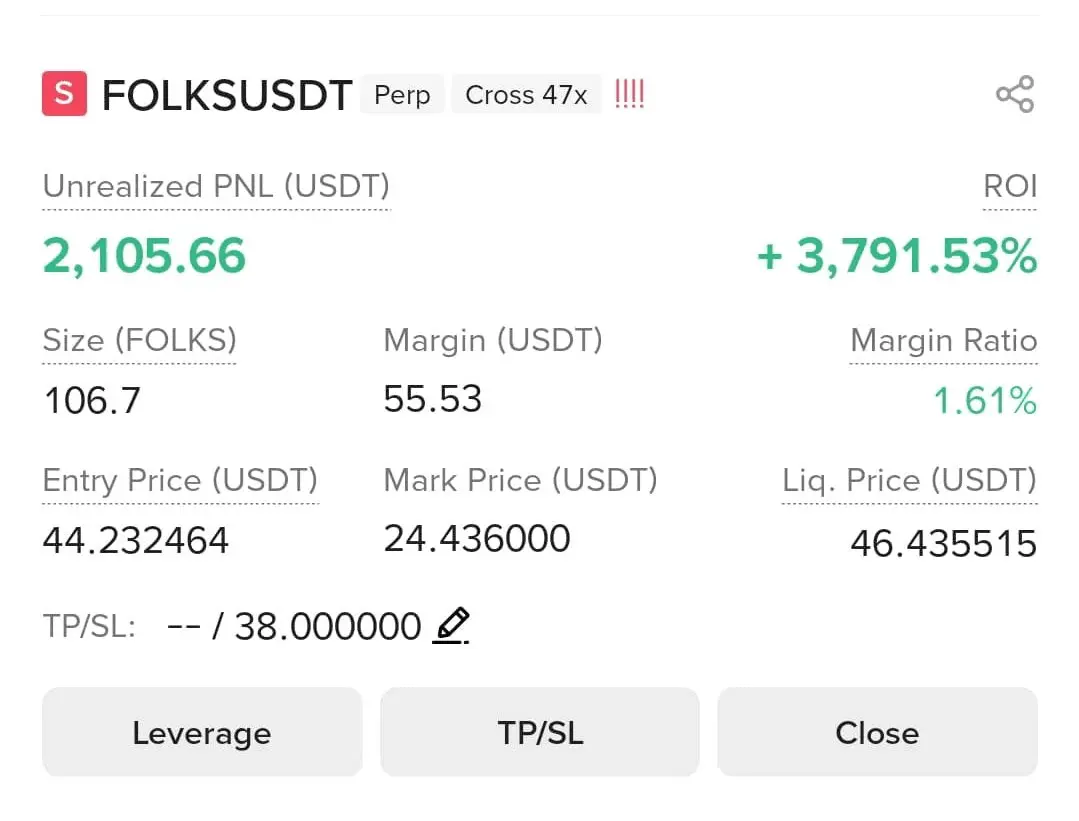Tap the Entry Price (USDT) label
This screenshot has height=821, width=1079.
180,481
